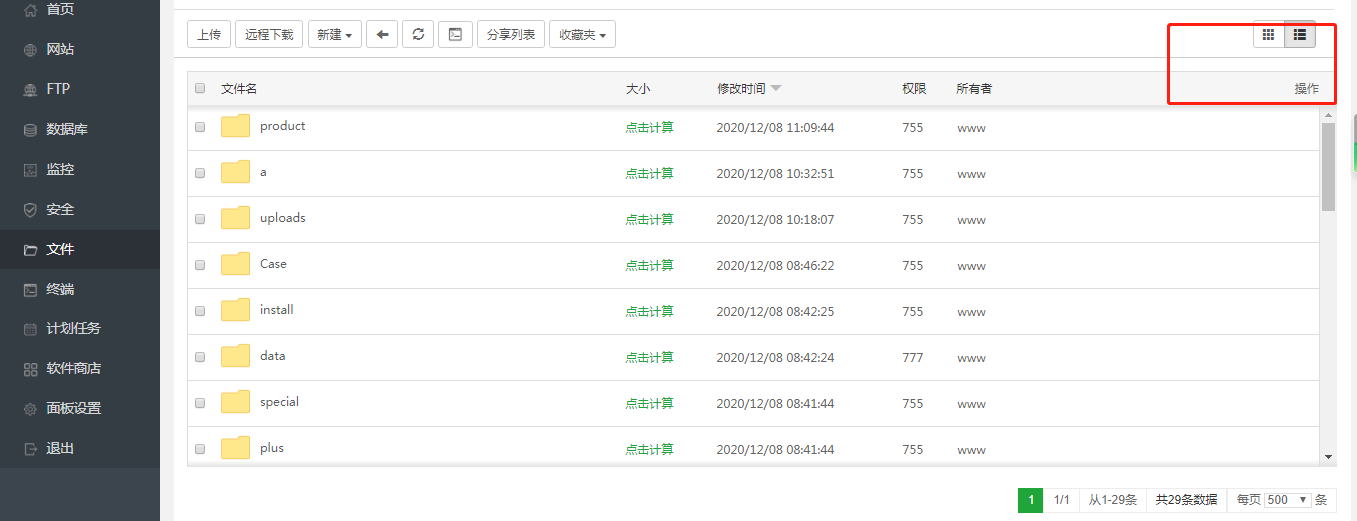Click the 分享列表 button
The height and width of the screenshot is (521, 1357).
click(511, 34)
